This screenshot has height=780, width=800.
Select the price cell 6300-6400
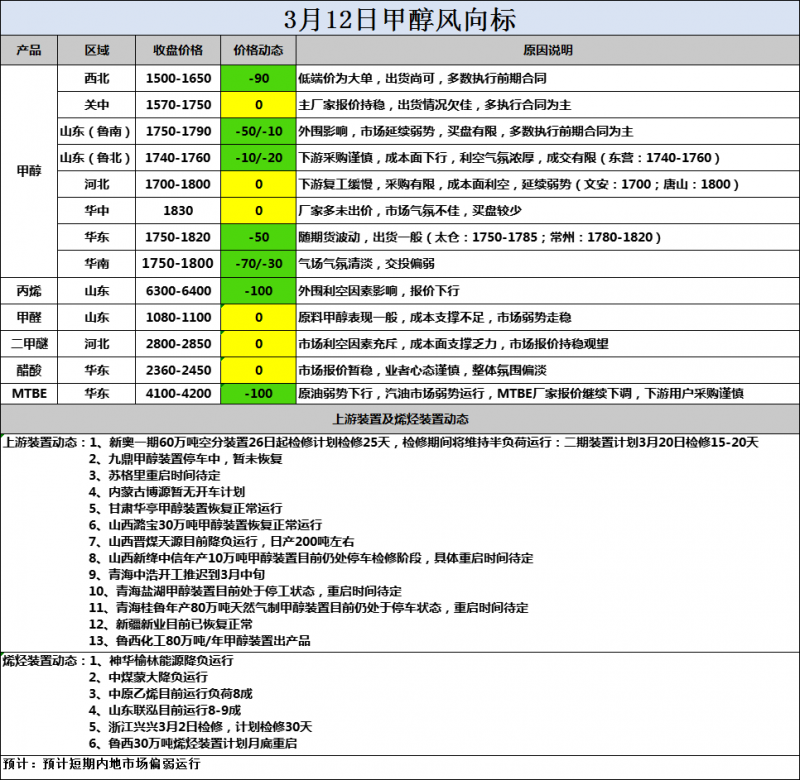[x=178, y=291]
